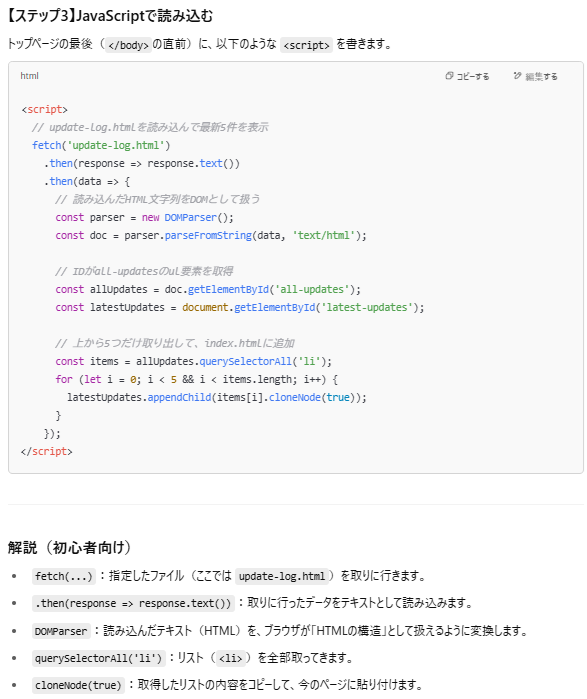Click the const doc = parser.parseFromString line
The width and height of the screenshot is (587, 699).
pos(211,235)
